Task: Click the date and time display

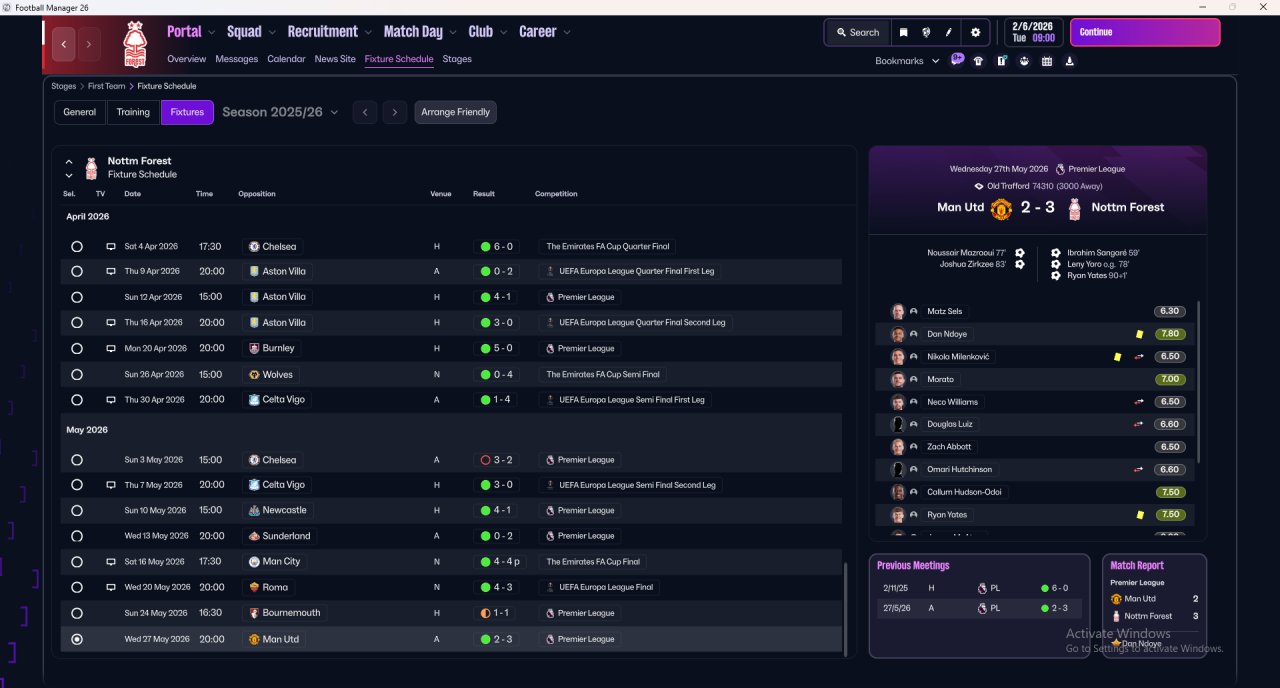Action: coord(1032,32)
